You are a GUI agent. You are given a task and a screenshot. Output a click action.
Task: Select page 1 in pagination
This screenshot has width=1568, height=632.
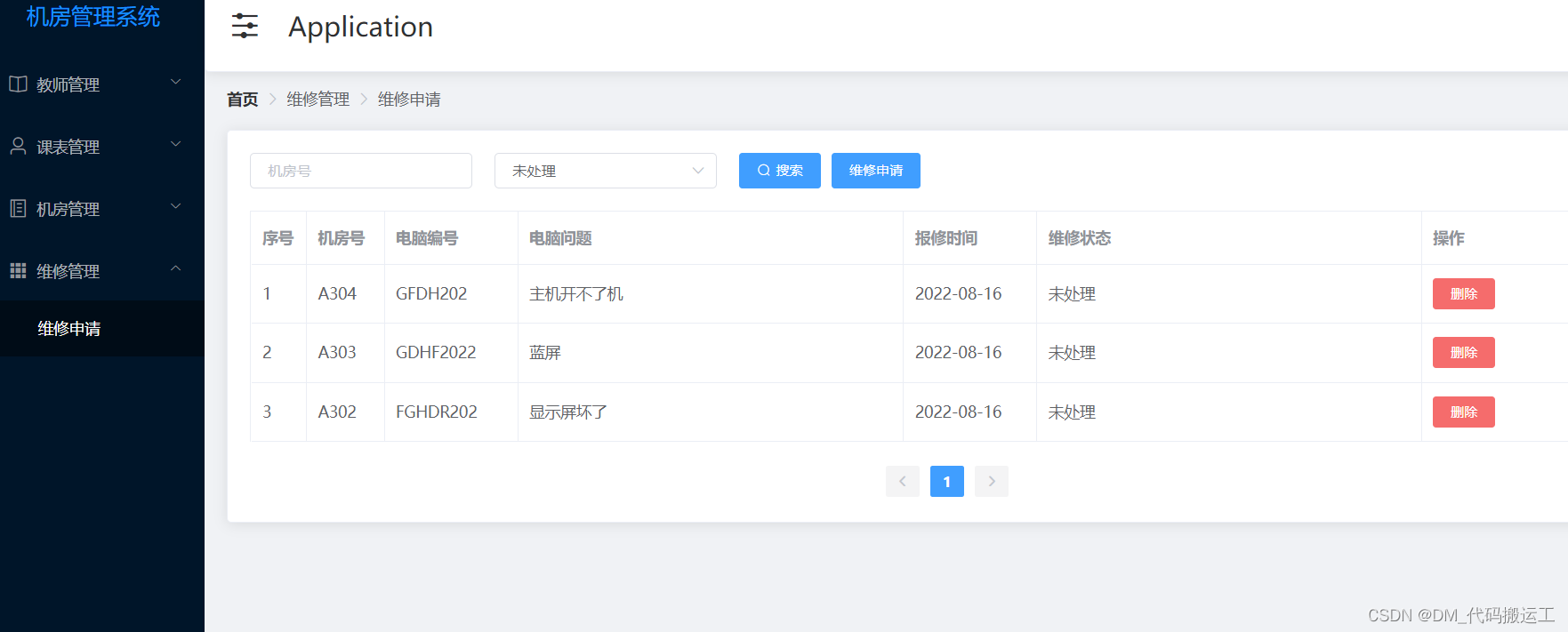[x=947, y=482]
